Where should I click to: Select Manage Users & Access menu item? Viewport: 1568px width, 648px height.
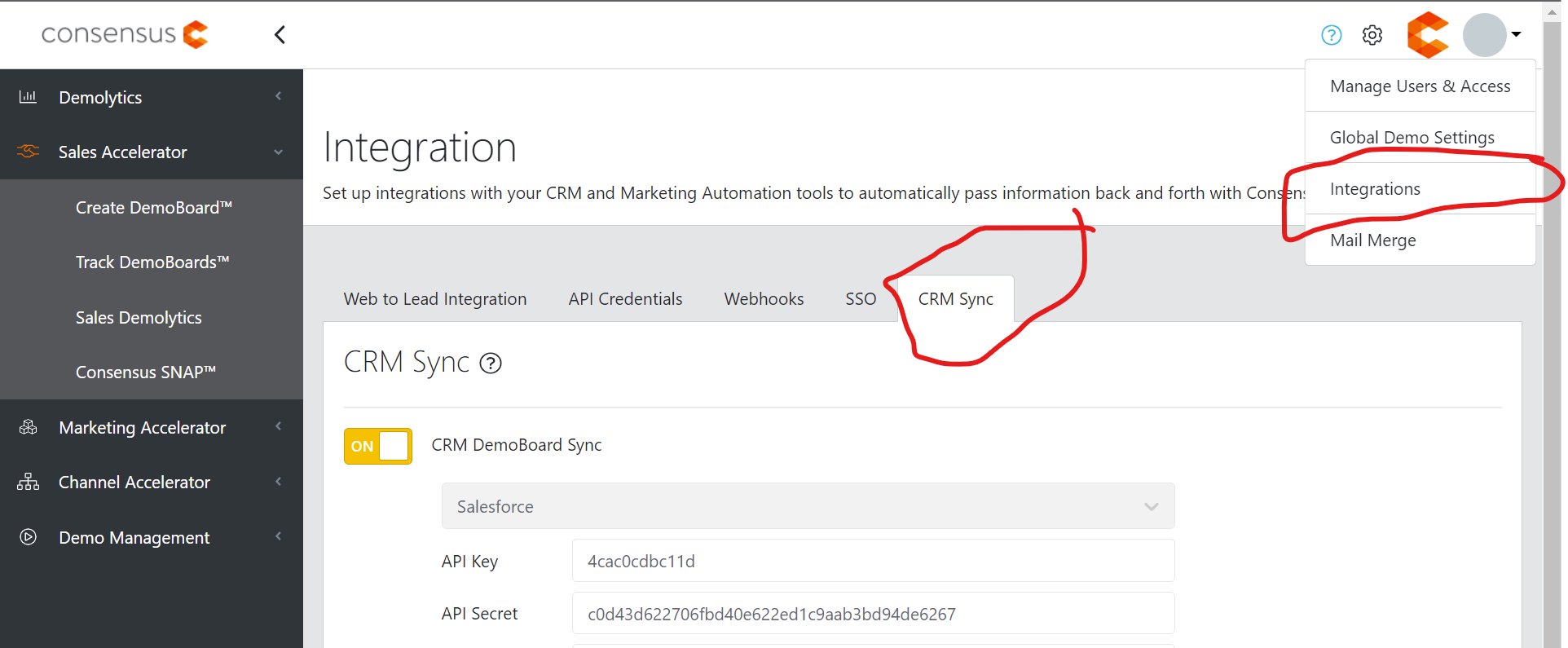pos(1420,86)
